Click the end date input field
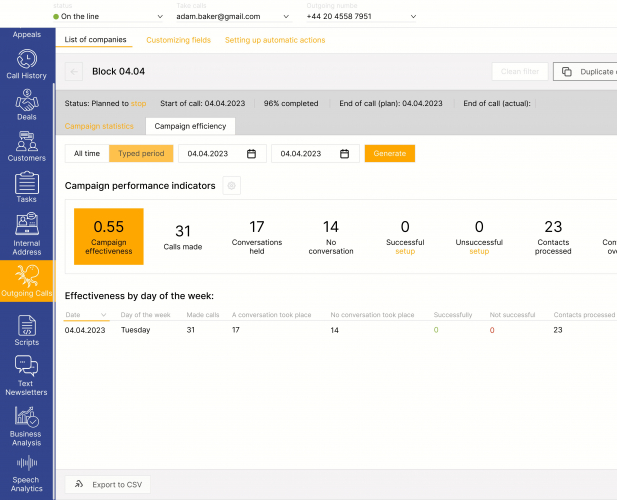 tap(315, 153)
